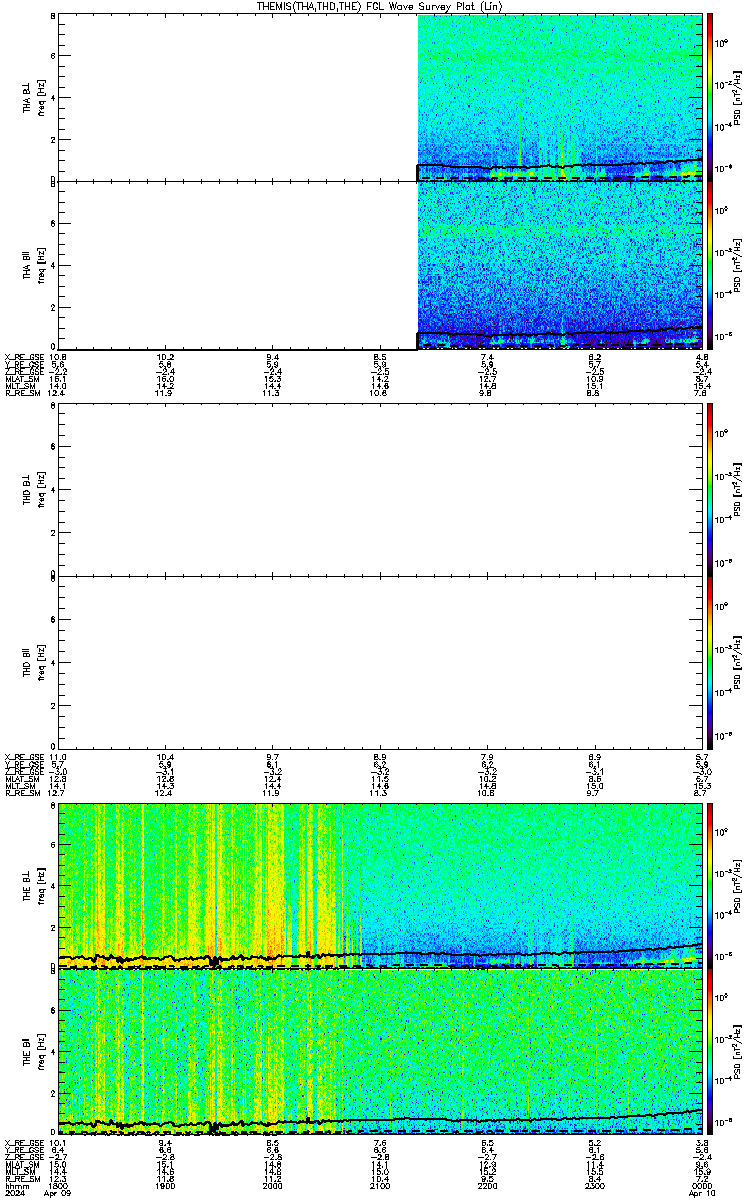
Task: Select the THA B-perpendicular spectrogram panel
Action: (380, 97)
